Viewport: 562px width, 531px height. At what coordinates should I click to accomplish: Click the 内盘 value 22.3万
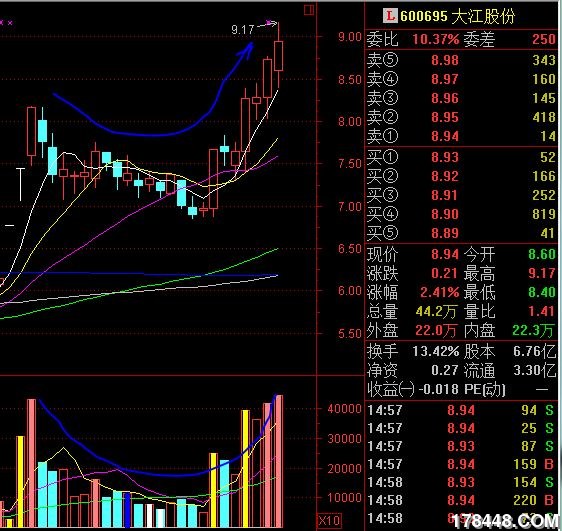[x=533, y=330]
